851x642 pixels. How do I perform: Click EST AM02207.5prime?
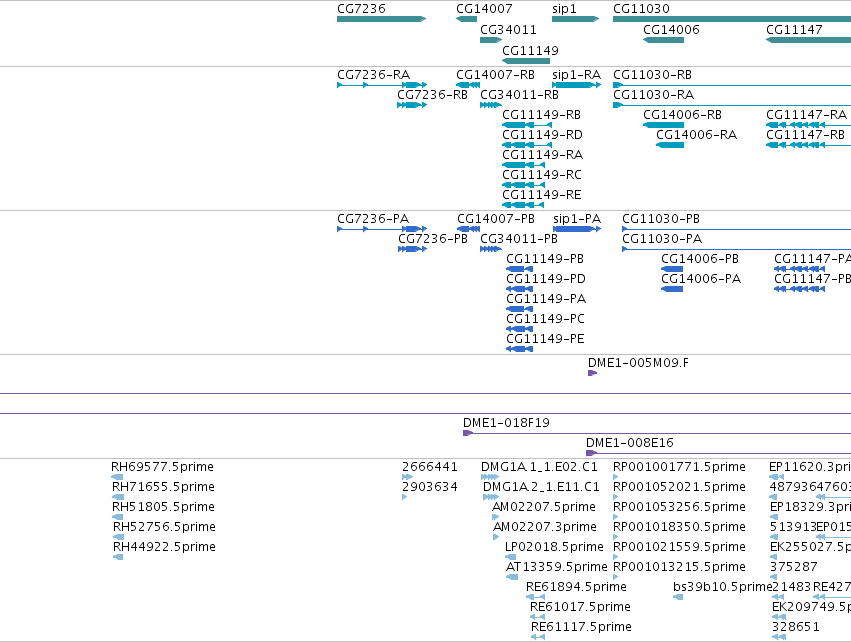click(544, 507)
